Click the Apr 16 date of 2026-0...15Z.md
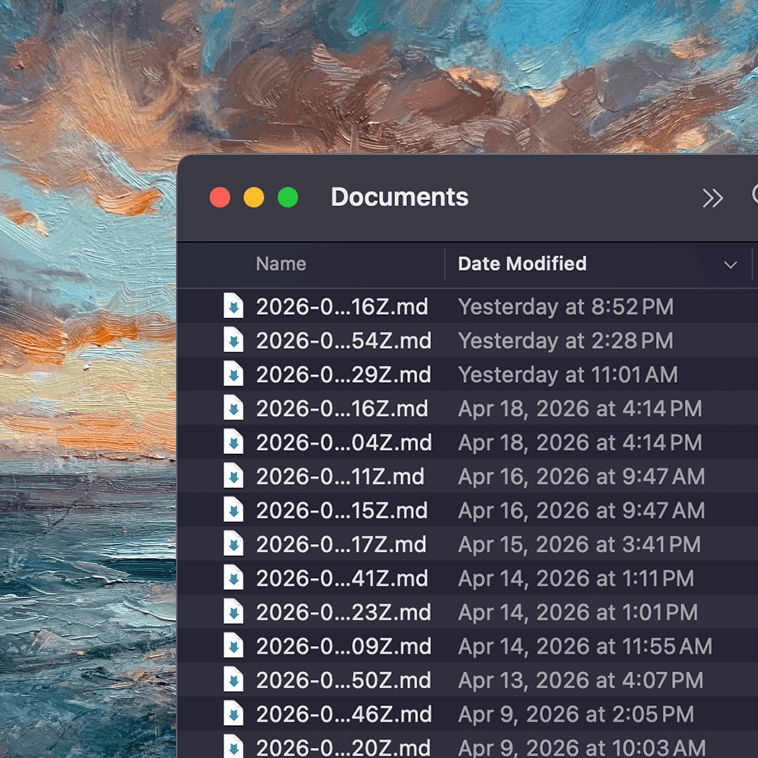The image size is (758, 758). coord(582,510)
